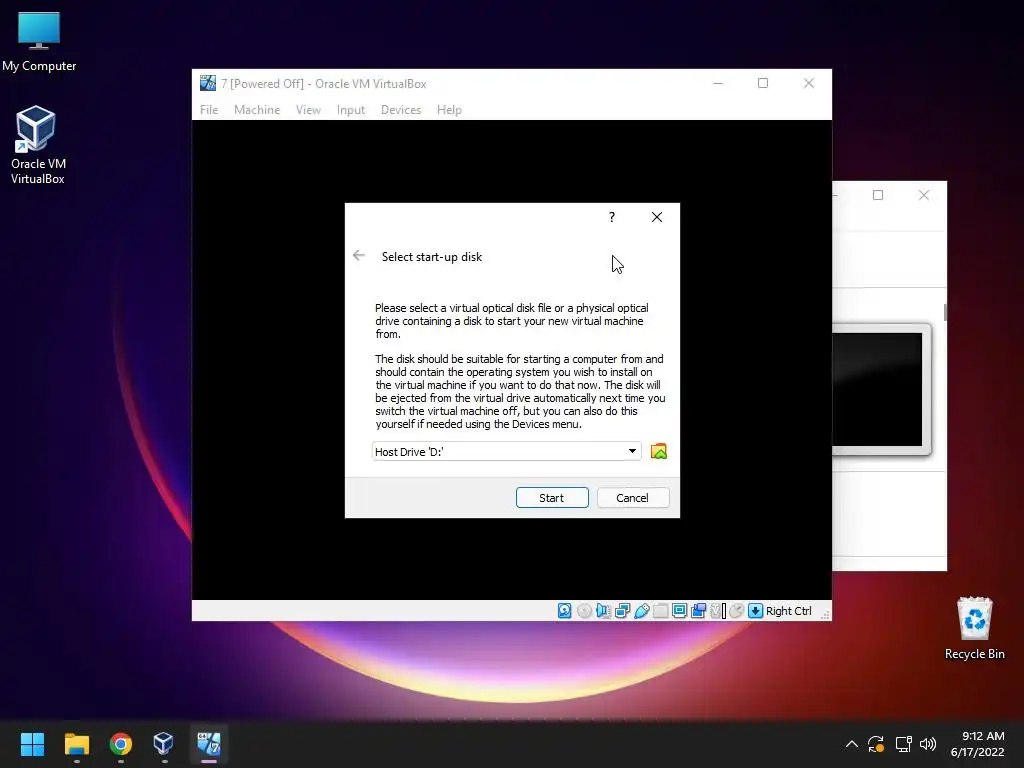Maximize the background VirtualBox Manager window

coord(878,195)
